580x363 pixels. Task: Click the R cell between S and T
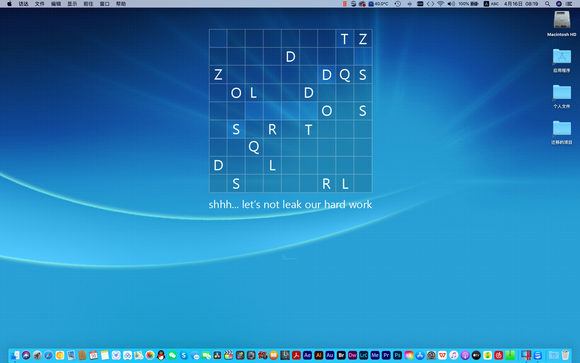pyautogui.click(x=272, y=129)
